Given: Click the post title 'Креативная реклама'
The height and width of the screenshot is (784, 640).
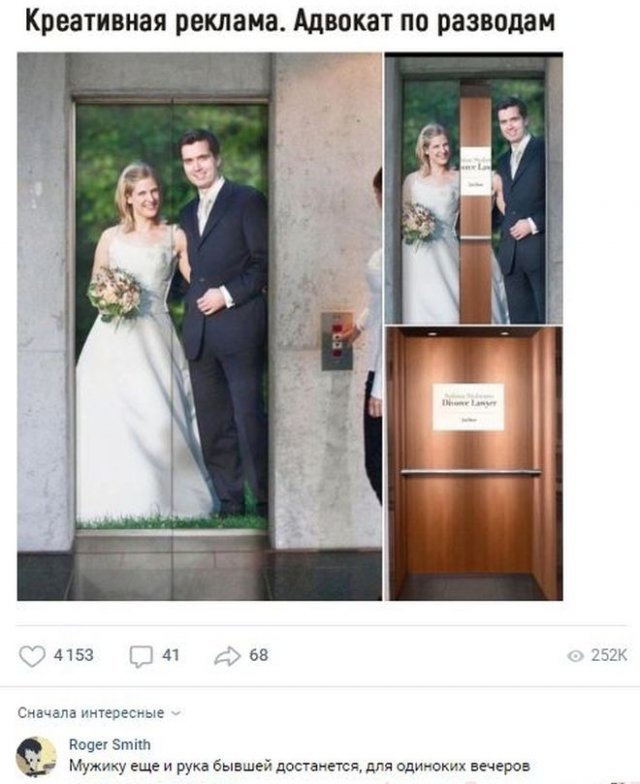Looking at the screenshot, I should click(154, 22).
